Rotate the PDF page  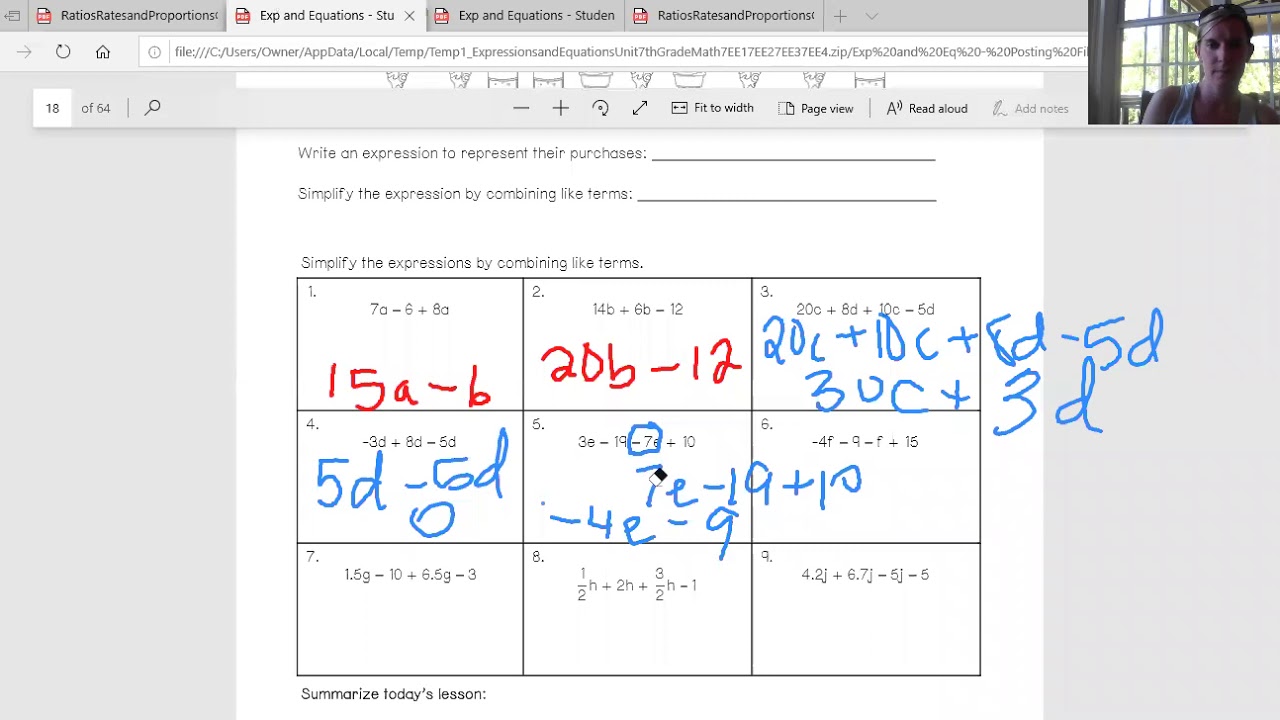600,108
